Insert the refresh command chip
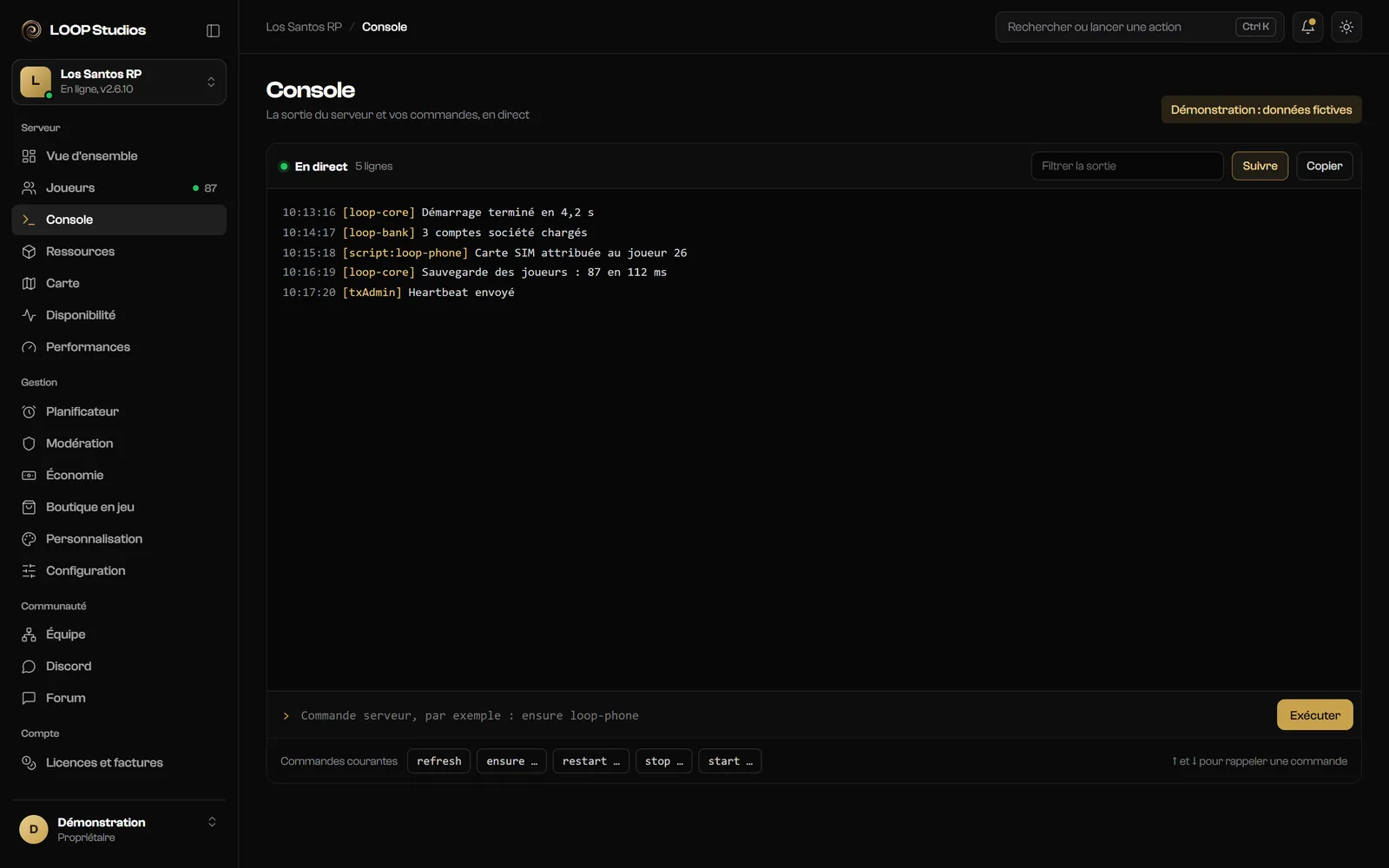The width and height of the screenshot is (1389, 868). coord(439,761)
